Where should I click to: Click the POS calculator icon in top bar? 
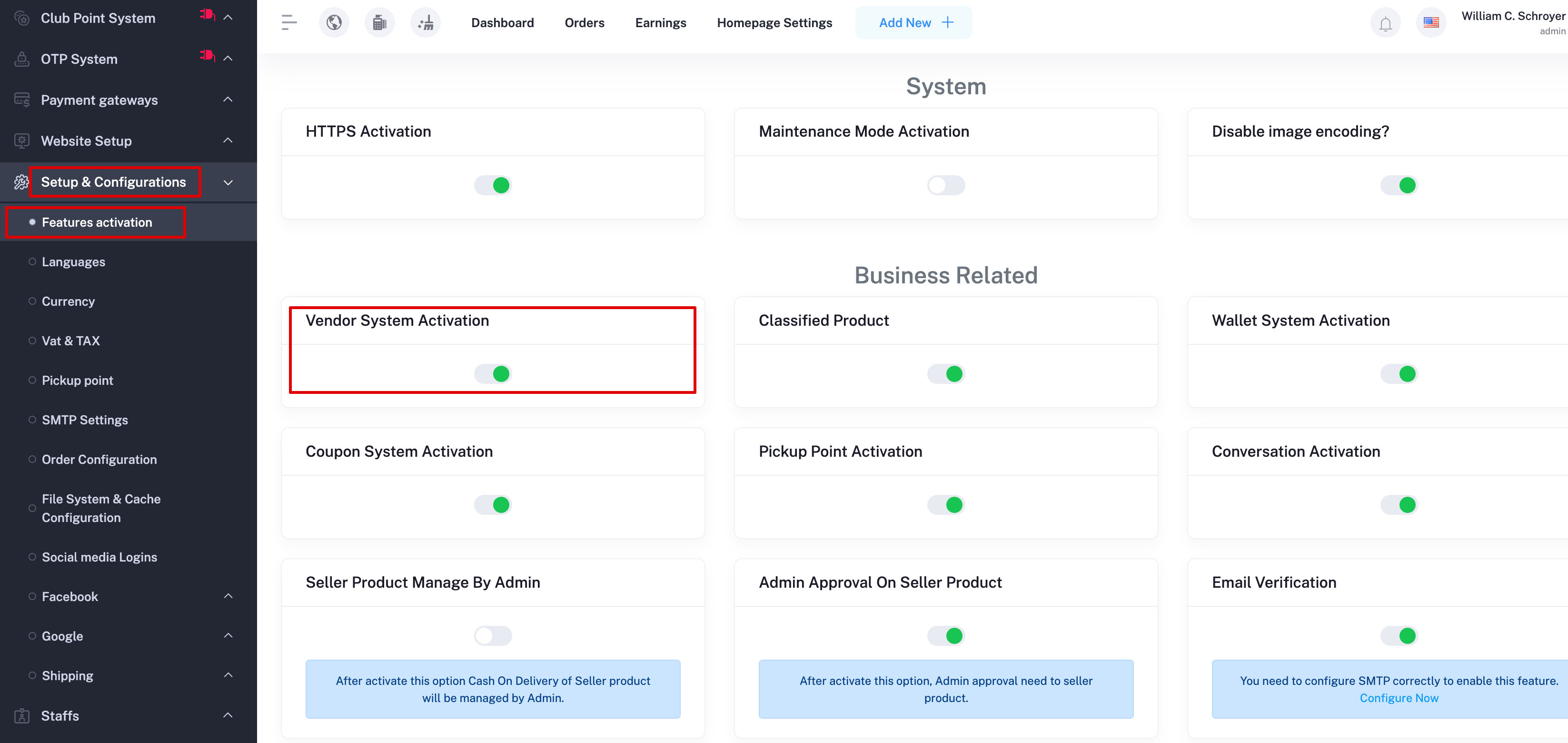tap(379, 23)
